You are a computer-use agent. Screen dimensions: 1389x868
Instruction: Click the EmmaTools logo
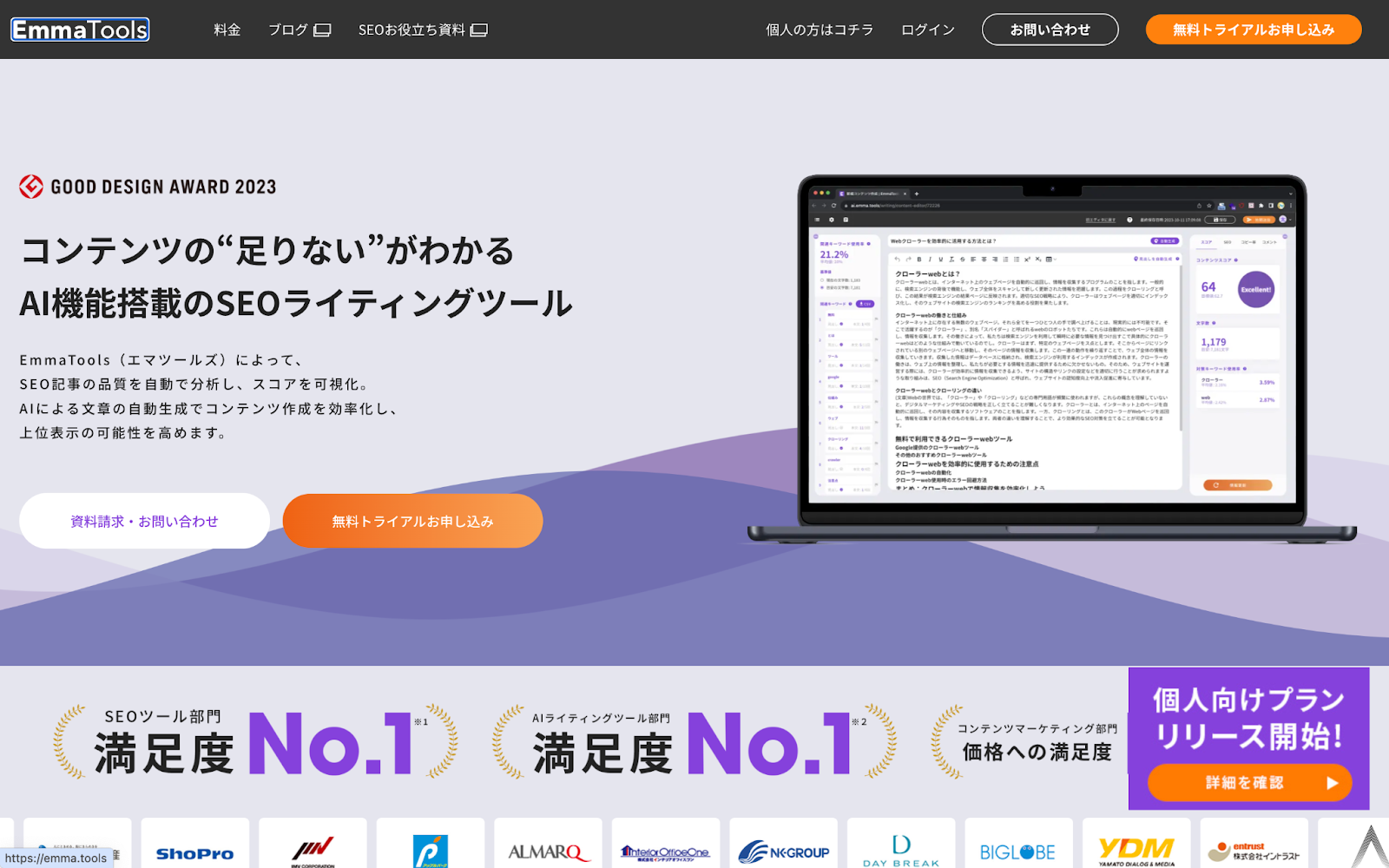(x=80, y=30)
